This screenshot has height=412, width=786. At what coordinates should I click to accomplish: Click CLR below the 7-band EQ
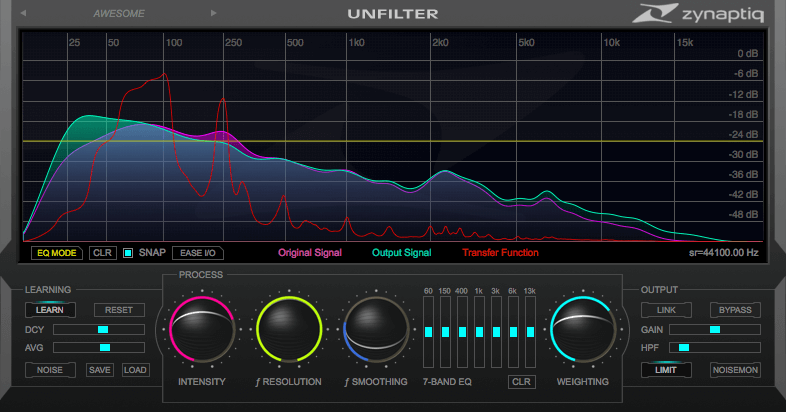pos(521,382)
